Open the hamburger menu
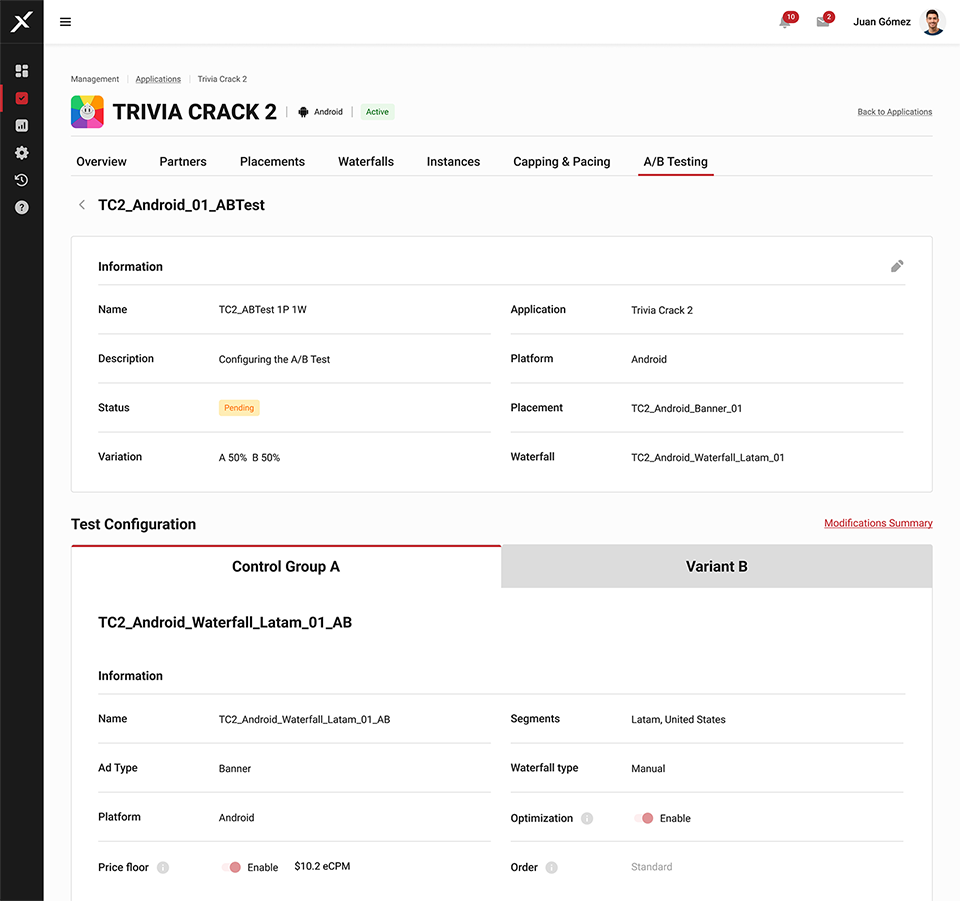960x901 pixels. tap(66, 22)
